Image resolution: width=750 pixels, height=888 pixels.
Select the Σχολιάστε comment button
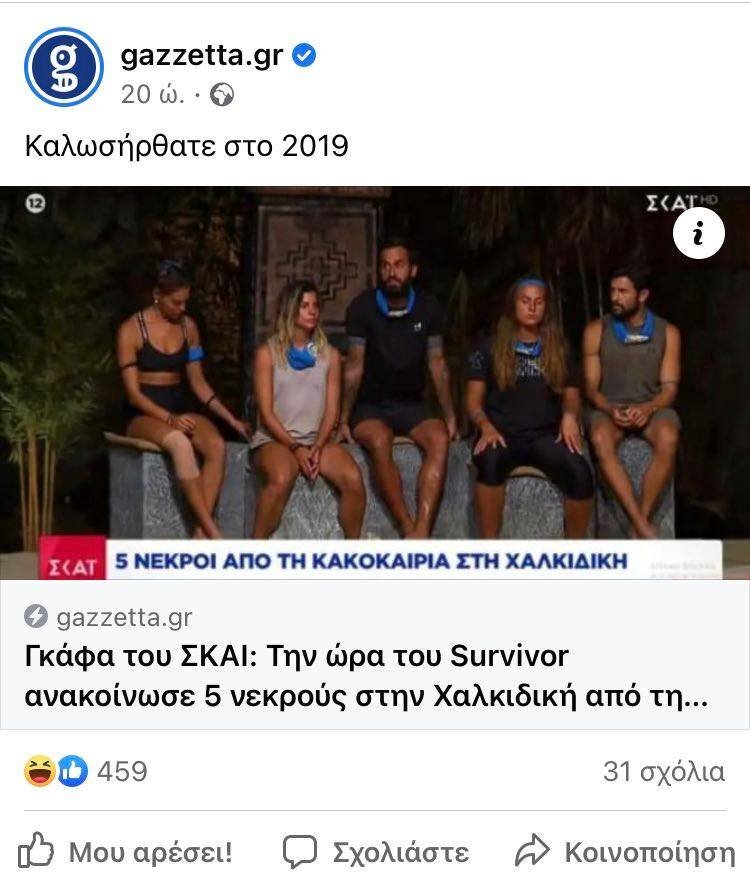pyautogui.click(x=376, y=851)
